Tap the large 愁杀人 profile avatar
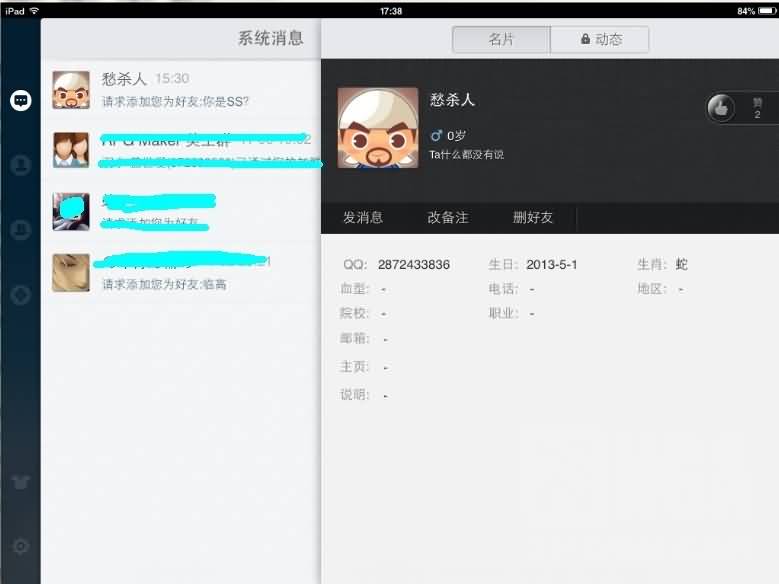The height and width of the screenshot is (584, 779). click(x=378, y=128)
